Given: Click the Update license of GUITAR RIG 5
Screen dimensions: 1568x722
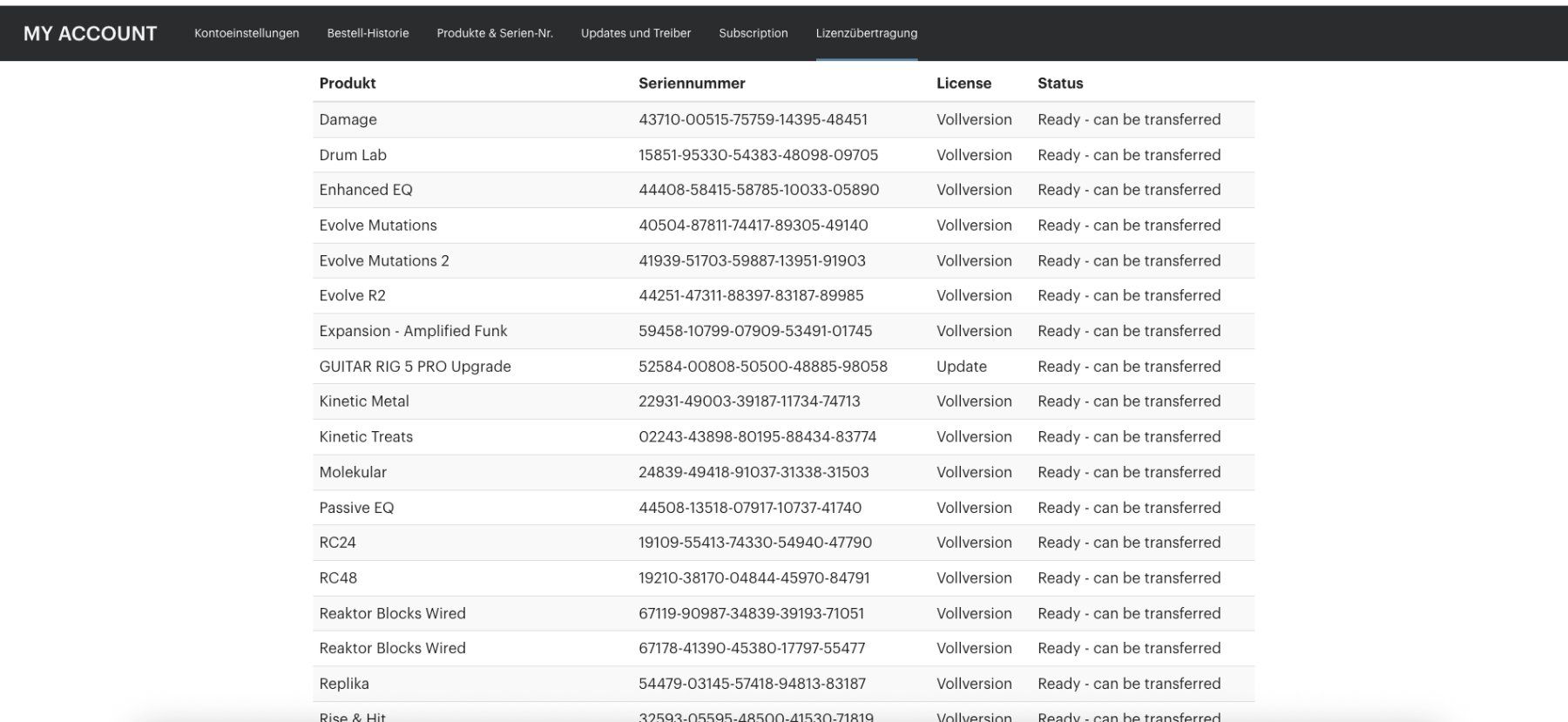Looking at the screenshot, I should coord(962,367).
